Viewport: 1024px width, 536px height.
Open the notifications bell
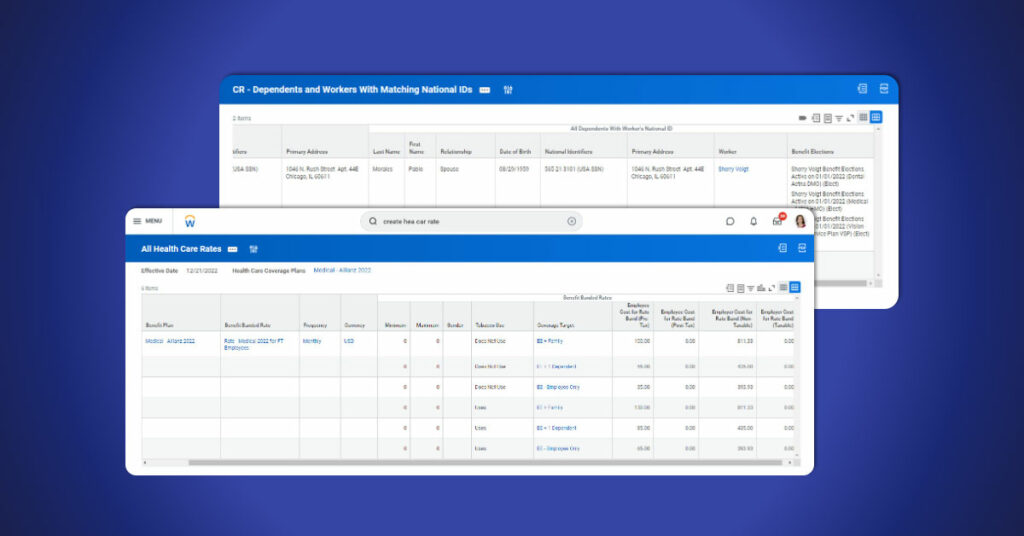click(754, 221)
